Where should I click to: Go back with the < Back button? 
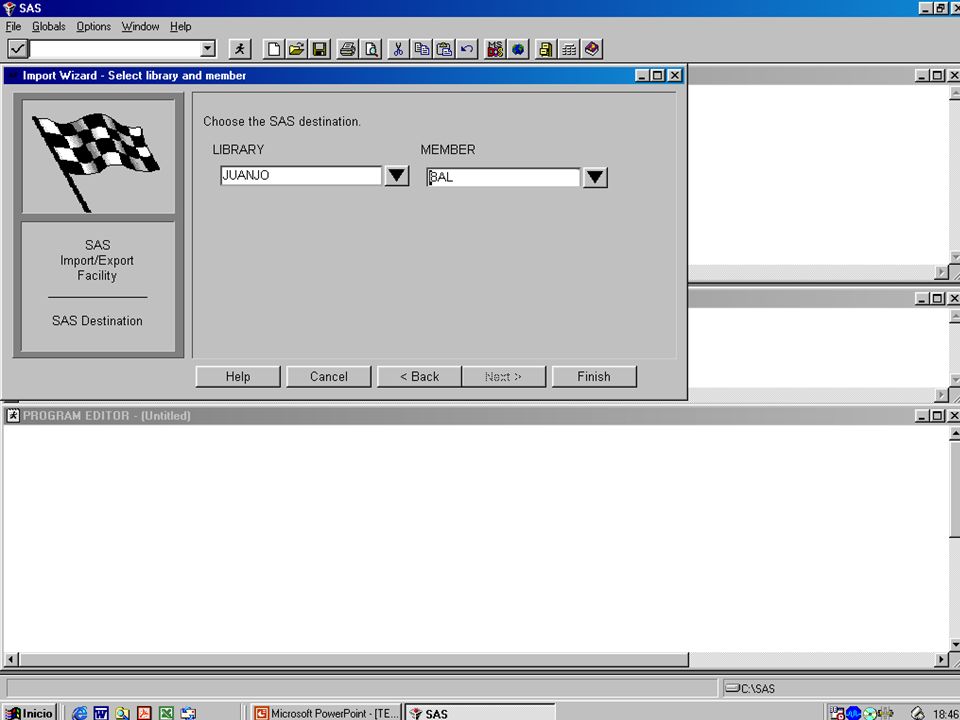point(419,377)
